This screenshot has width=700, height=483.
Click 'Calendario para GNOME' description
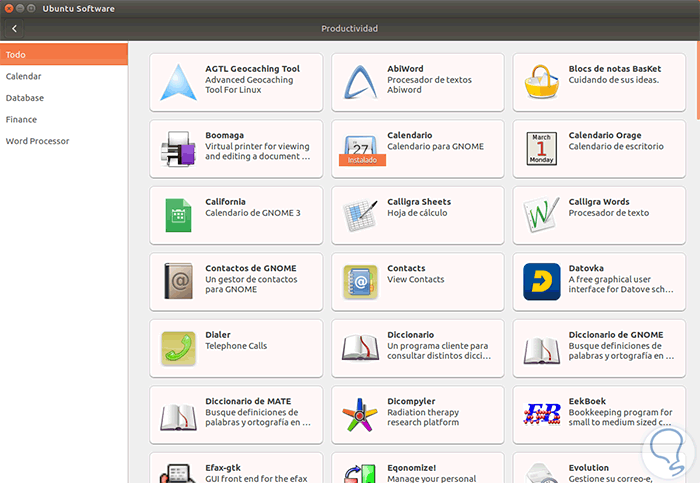pyautogui.click(x=435, y=146)
